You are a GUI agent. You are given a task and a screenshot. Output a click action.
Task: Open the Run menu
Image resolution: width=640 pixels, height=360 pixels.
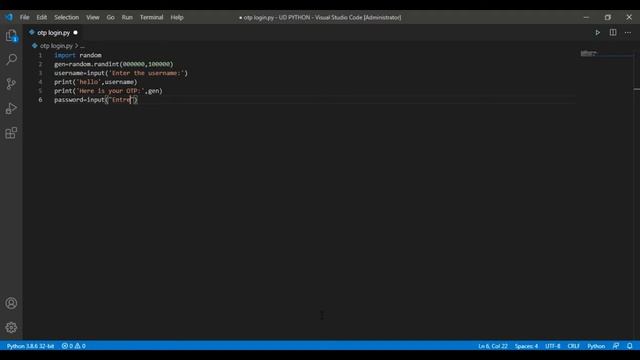click(127, 17)
